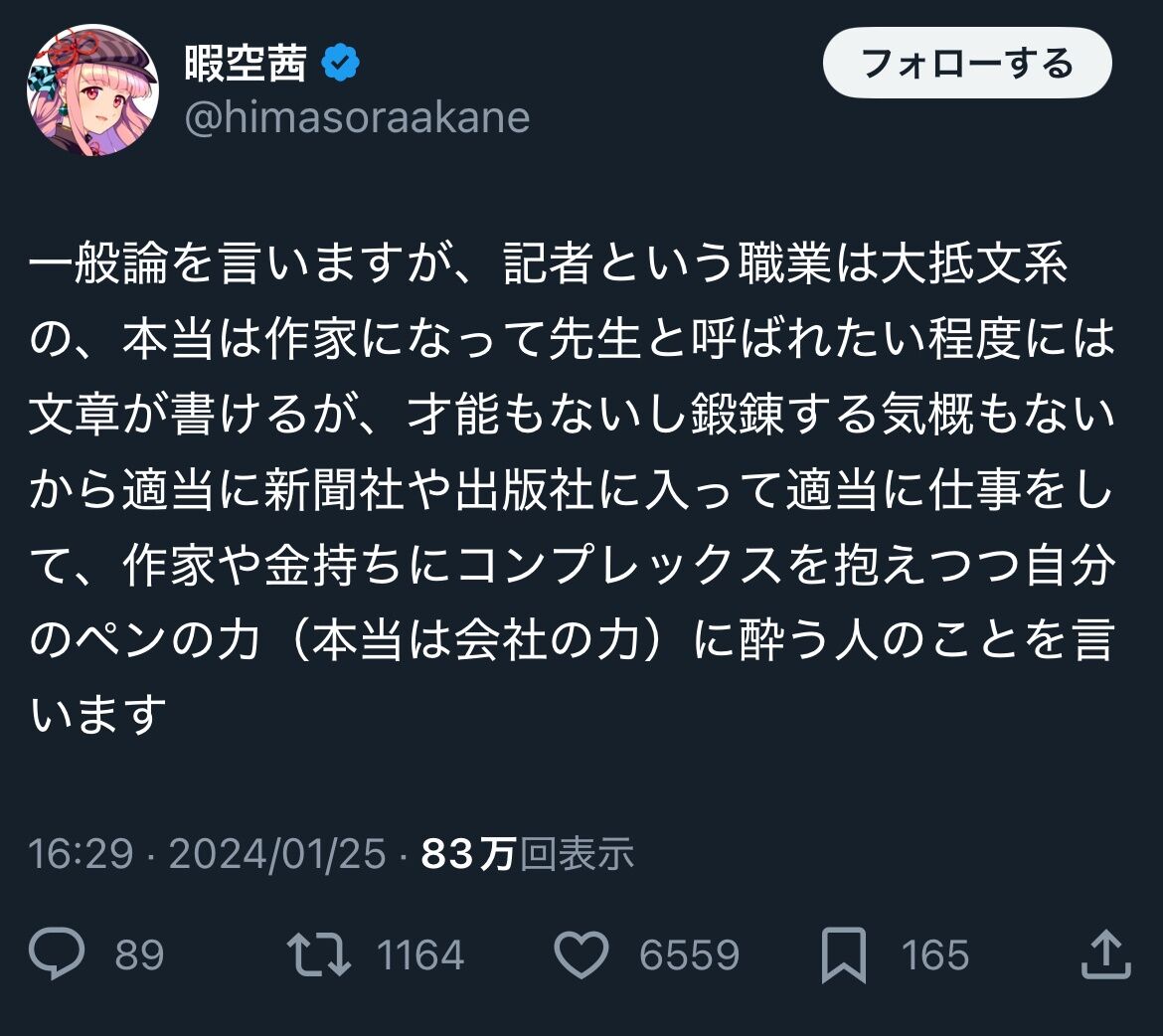Click the display name 暇空茜
The image size is (1163, 1036).
[x=246, y=63]
